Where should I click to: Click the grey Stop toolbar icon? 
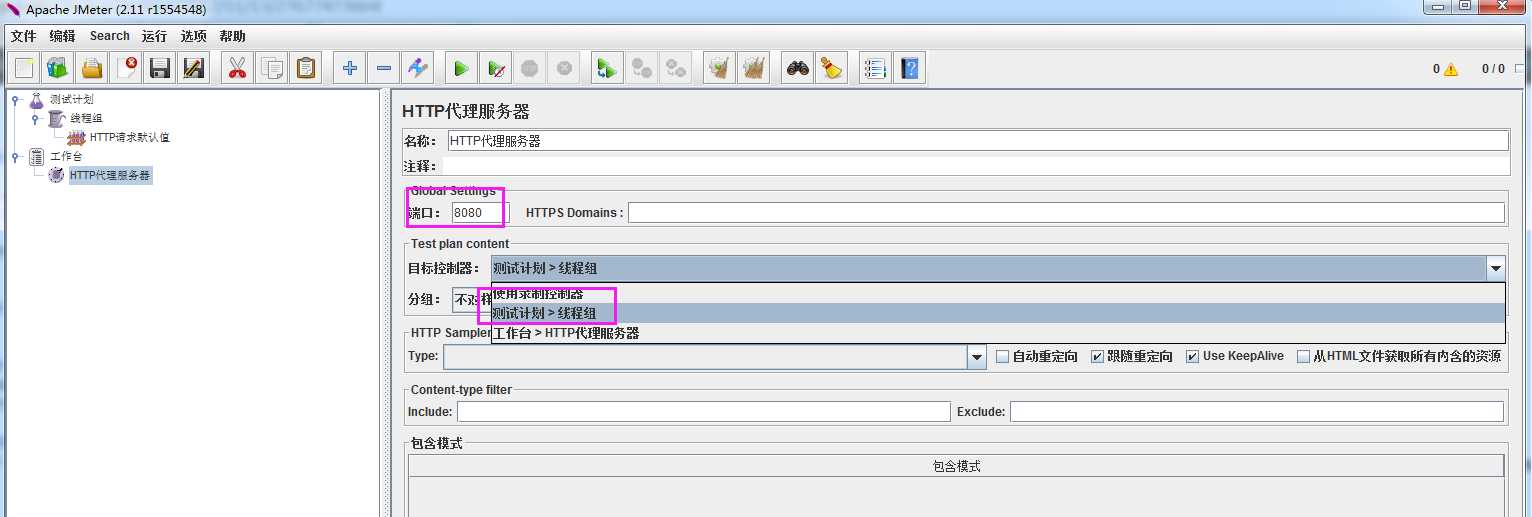[530, 68]
